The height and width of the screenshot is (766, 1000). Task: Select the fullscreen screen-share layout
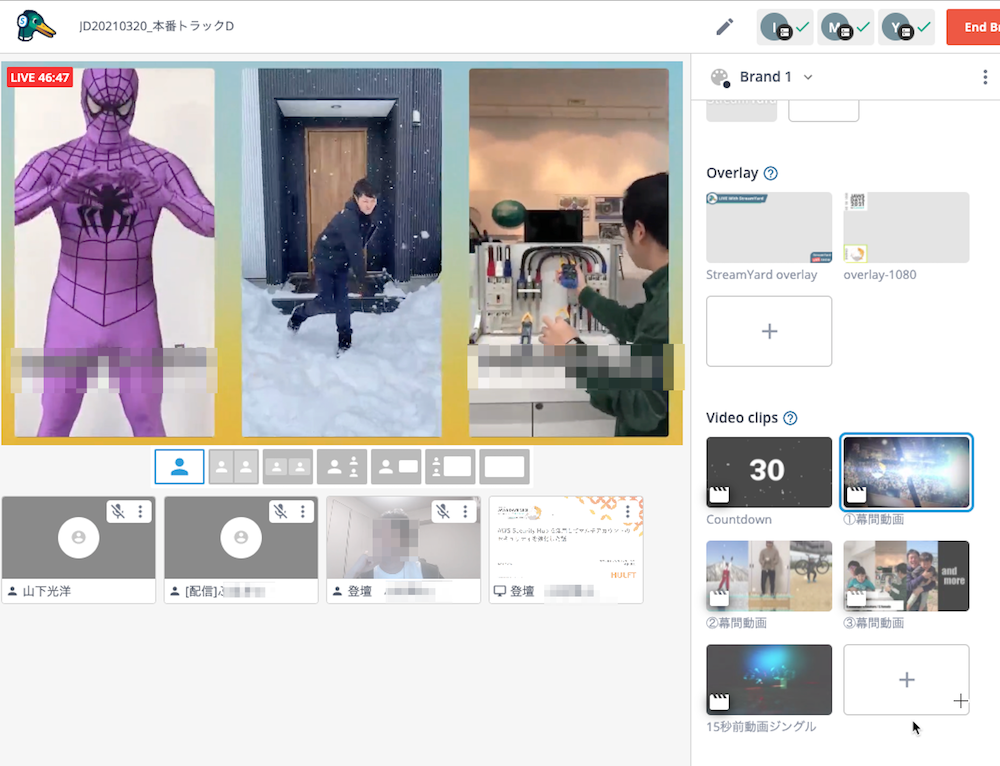pos(504,467)
